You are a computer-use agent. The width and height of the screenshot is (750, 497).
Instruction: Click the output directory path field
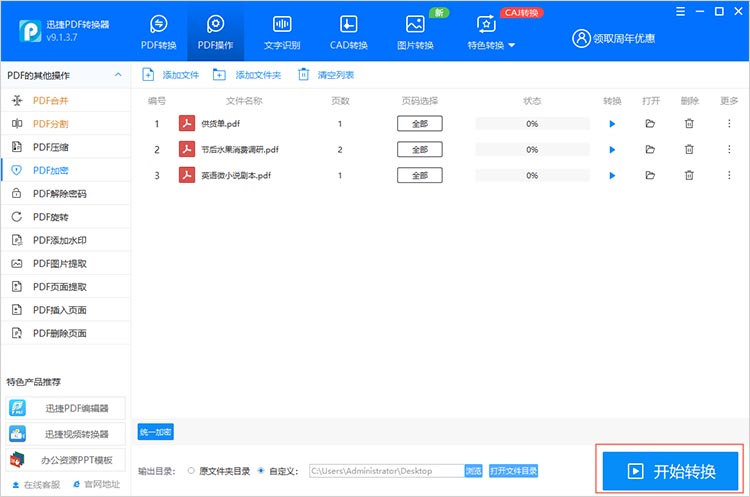[x=386, y=471]
